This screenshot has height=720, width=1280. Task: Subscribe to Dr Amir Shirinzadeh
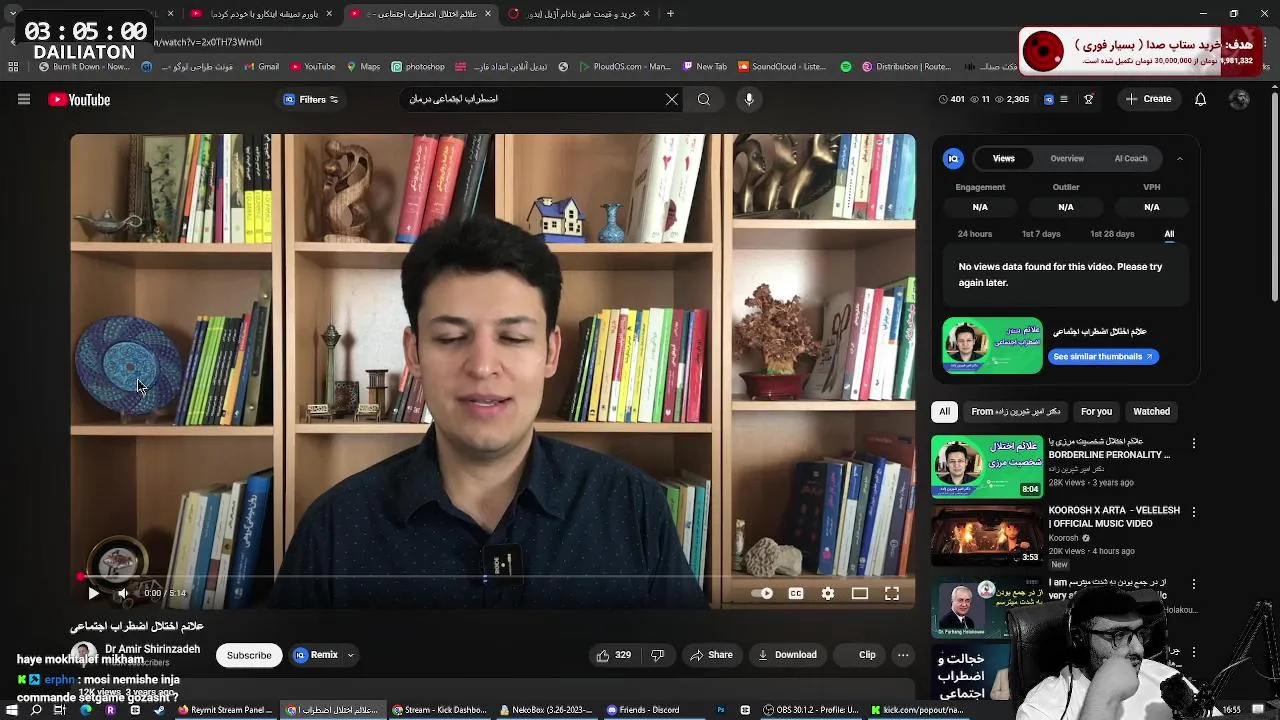point(249,655)
